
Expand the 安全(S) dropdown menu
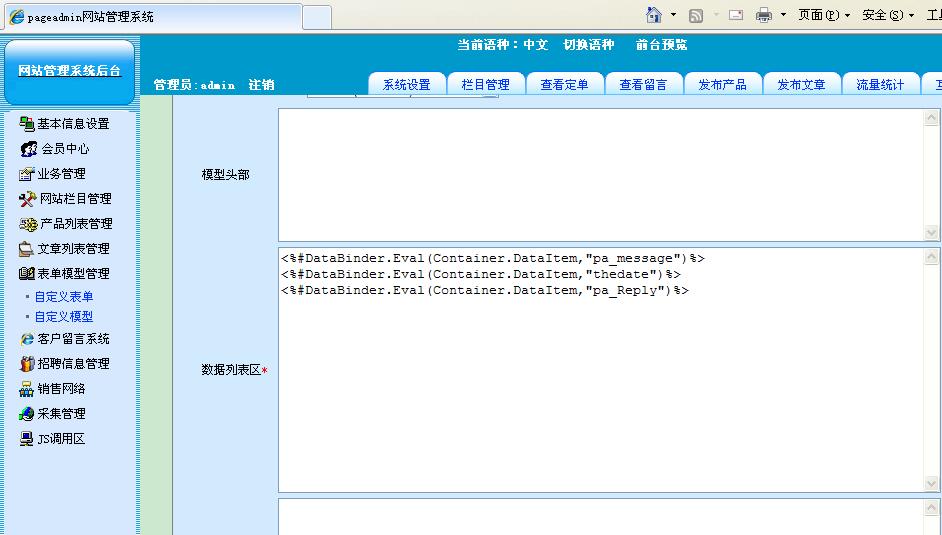pos(887,15)
